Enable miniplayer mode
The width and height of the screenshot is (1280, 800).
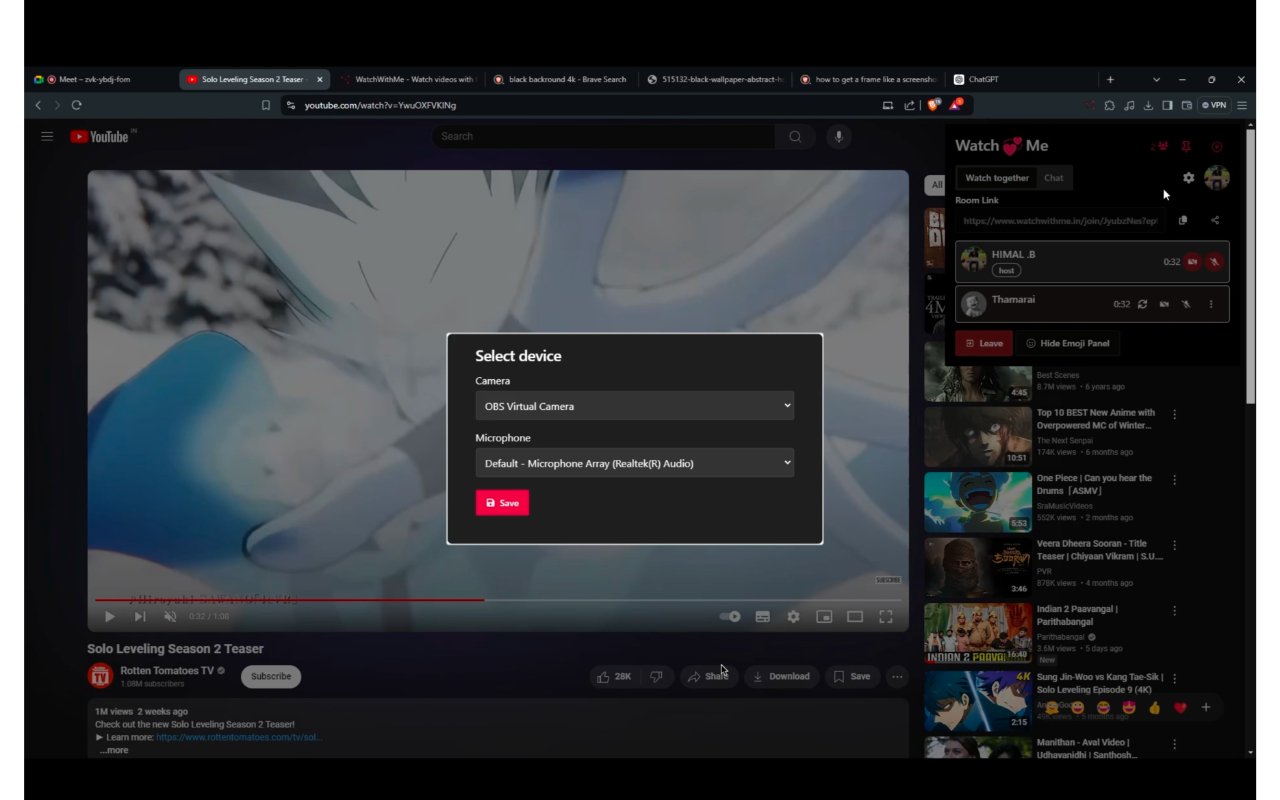click(x=824, y=617)
